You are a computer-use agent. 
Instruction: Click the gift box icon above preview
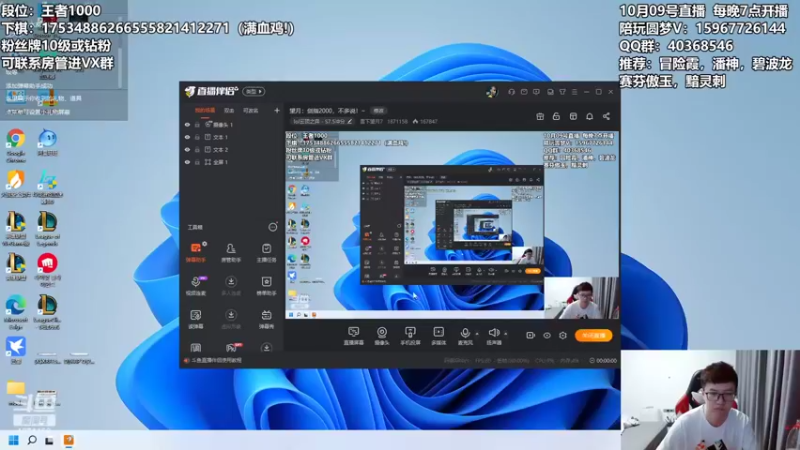point(540,116)
